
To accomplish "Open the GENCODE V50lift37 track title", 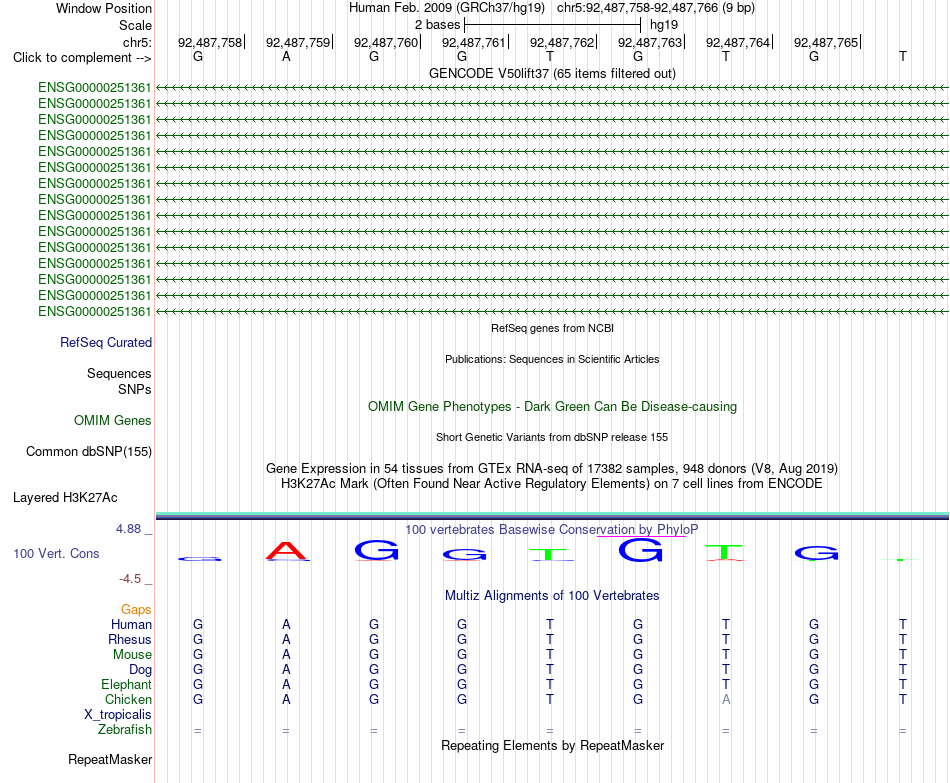I will coord(552,73).
